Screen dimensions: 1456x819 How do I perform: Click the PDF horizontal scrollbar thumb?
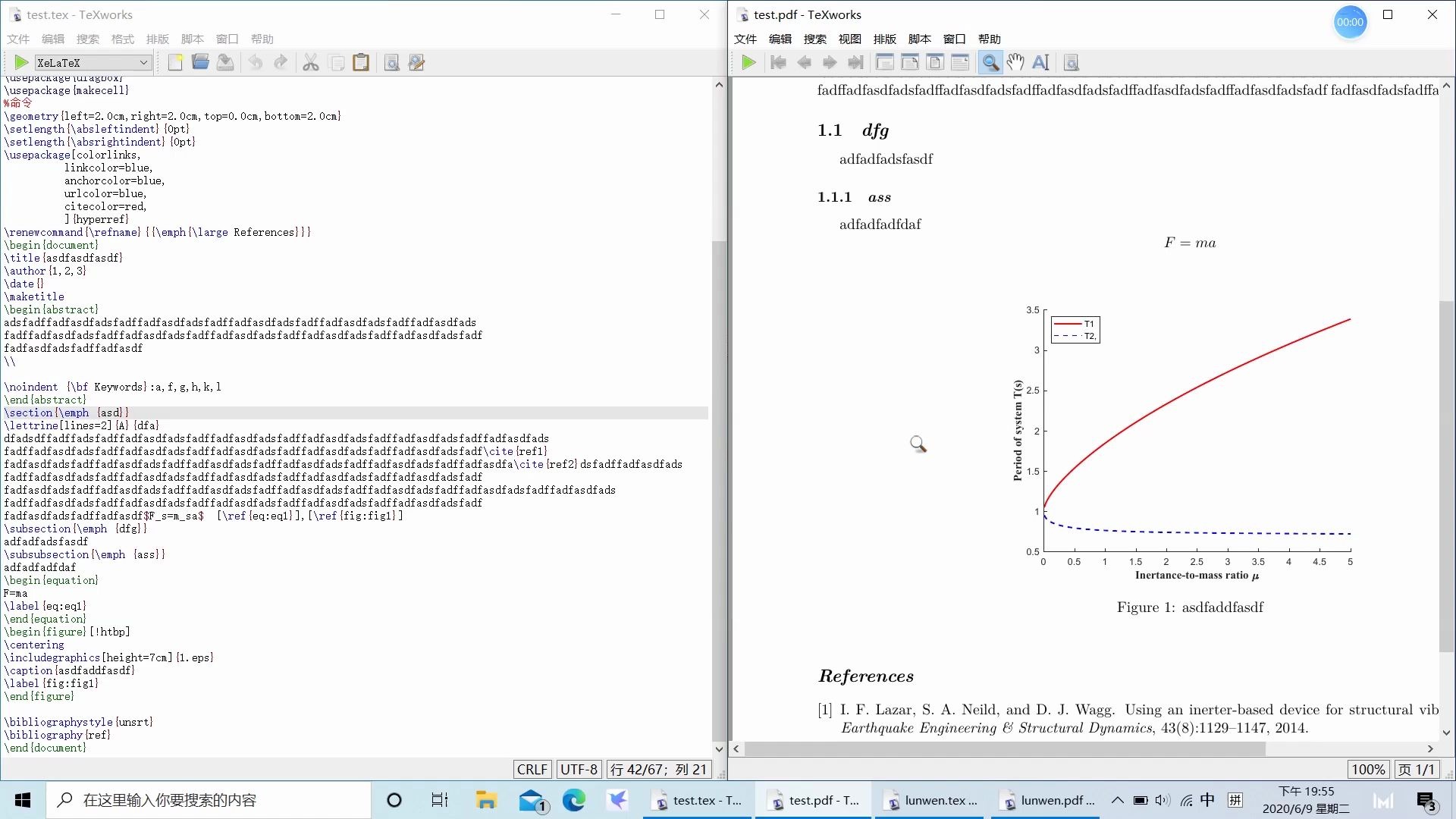1005,749
